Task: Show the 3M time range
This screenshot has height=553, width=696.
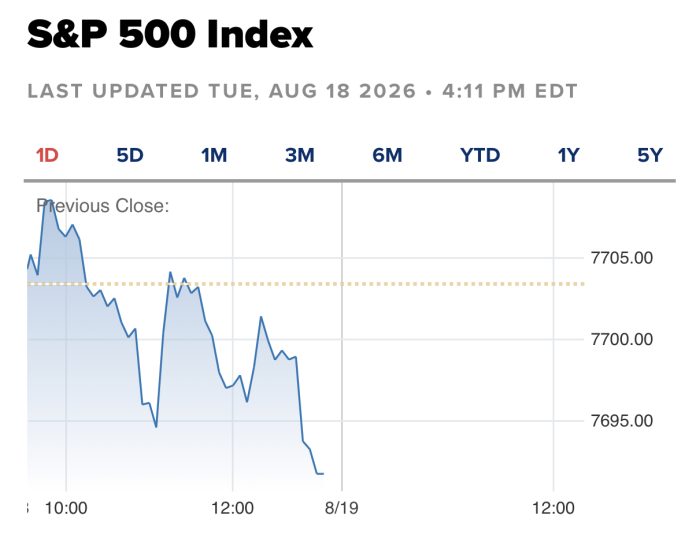Action: [x=300, y=155]
